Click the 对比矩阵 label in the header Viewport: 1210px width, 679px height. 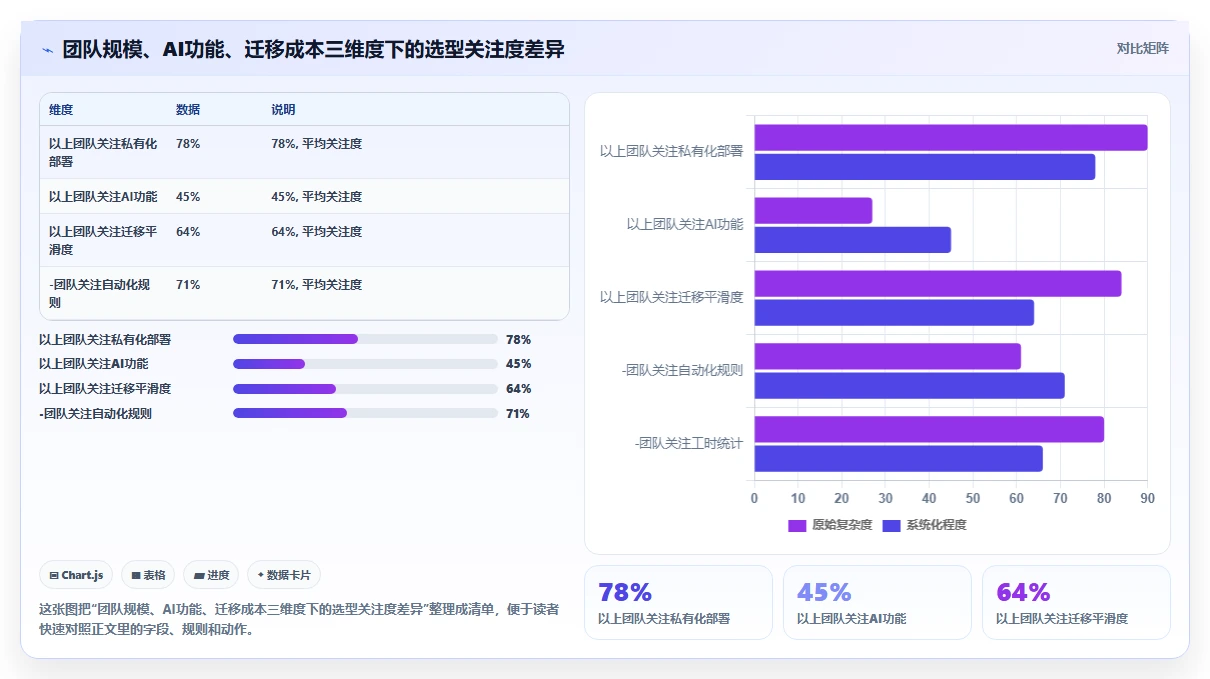[x=1142, y=48]
